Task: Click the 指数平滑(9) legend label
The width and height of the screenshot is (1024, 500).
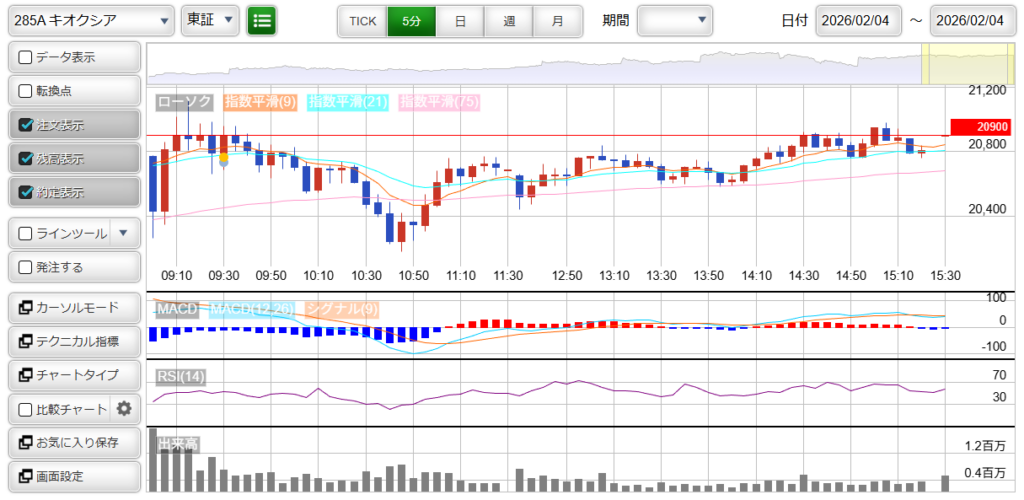Action: [x=260, y=101]
